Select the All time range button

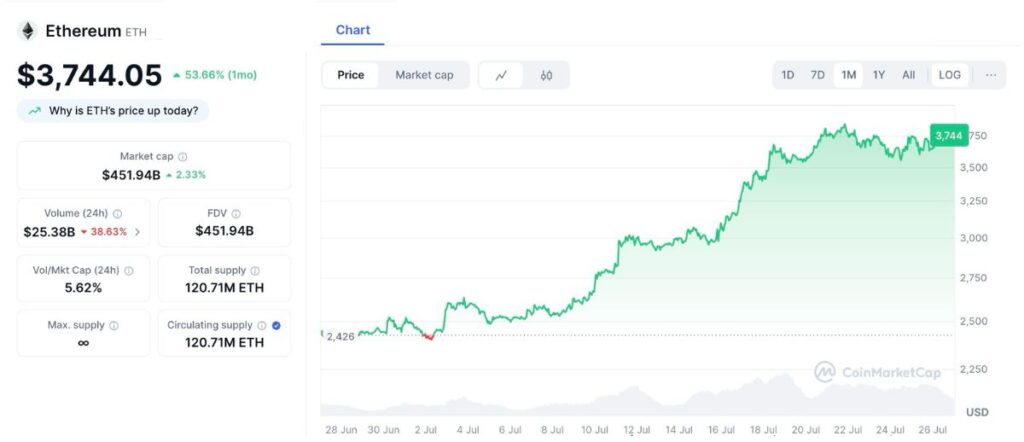click(x=908, y=75)
